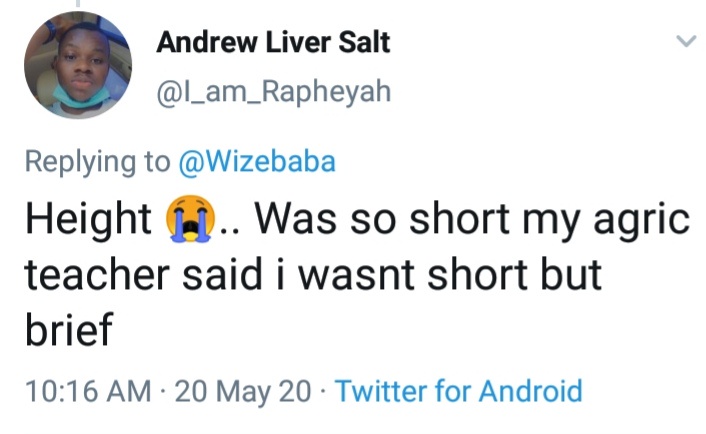The height and width of the screenshot is (434, 706).
Task: Click the display name Andrew Liver Salt
Action: [x=273, y=42]
